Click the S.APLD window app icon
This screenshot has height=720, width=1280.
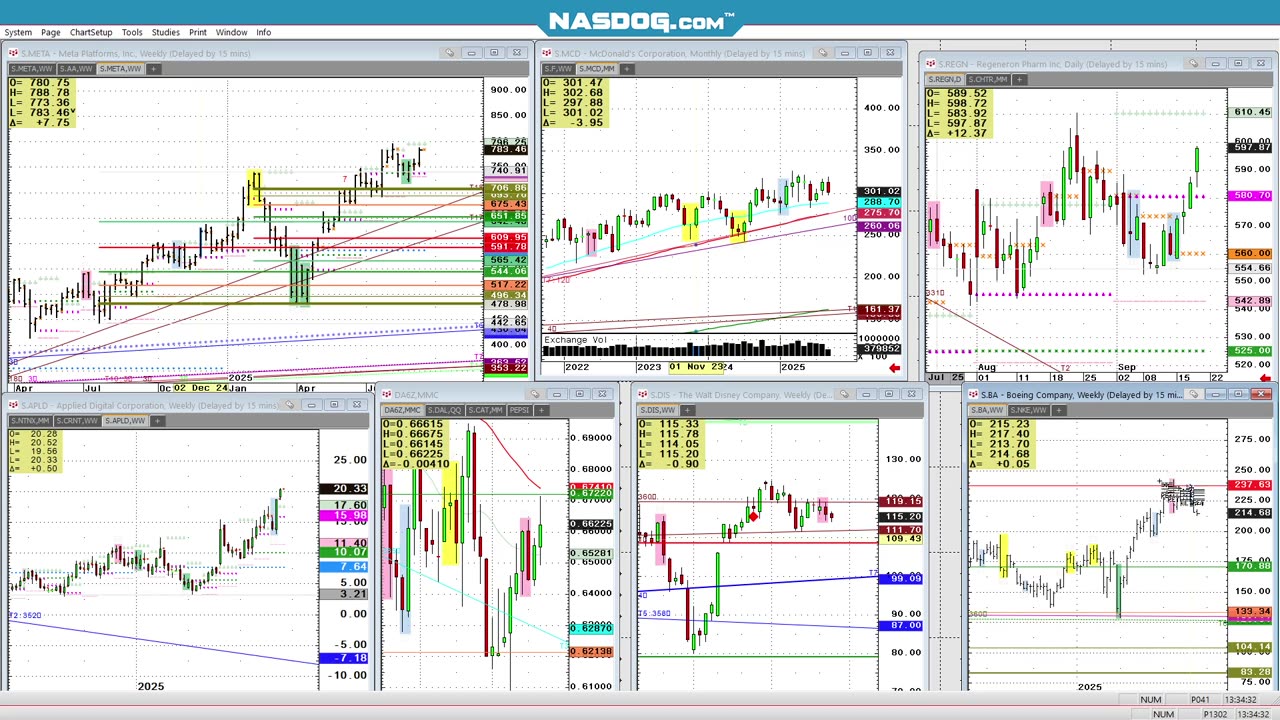point(13,405)
